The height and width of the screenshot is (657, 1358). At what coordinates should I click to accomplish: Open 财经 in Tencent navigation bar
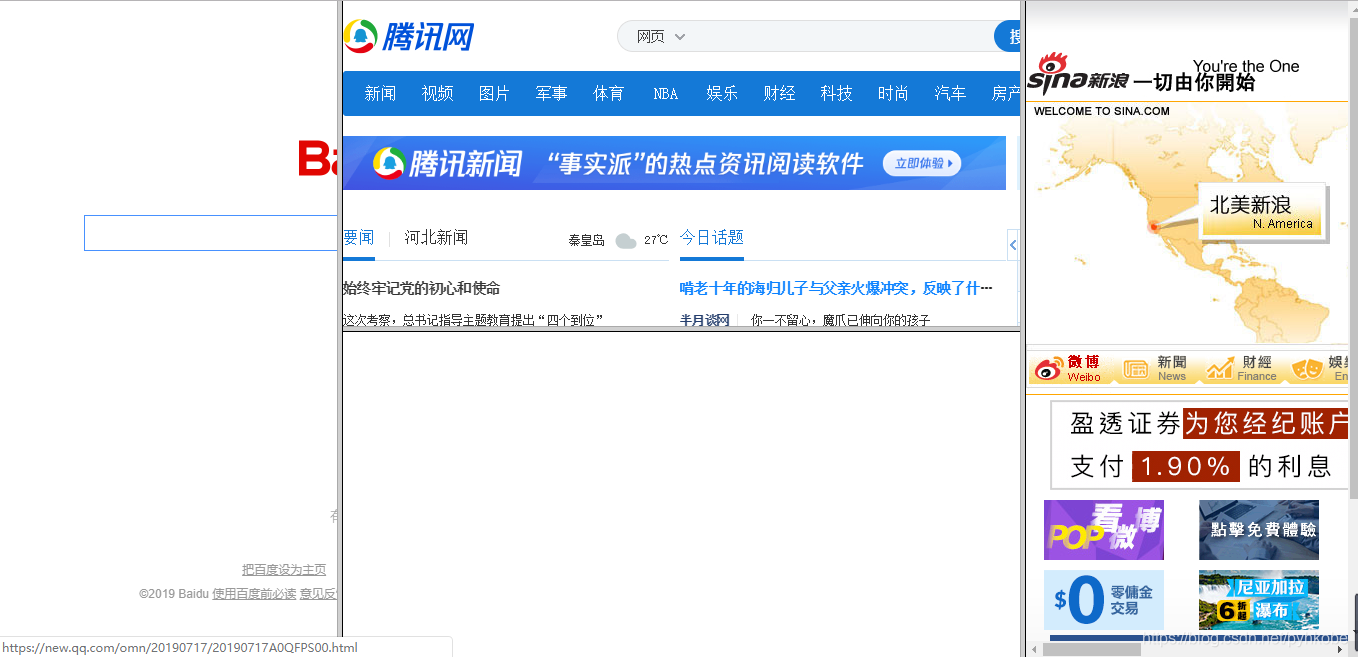coord(779,94)
